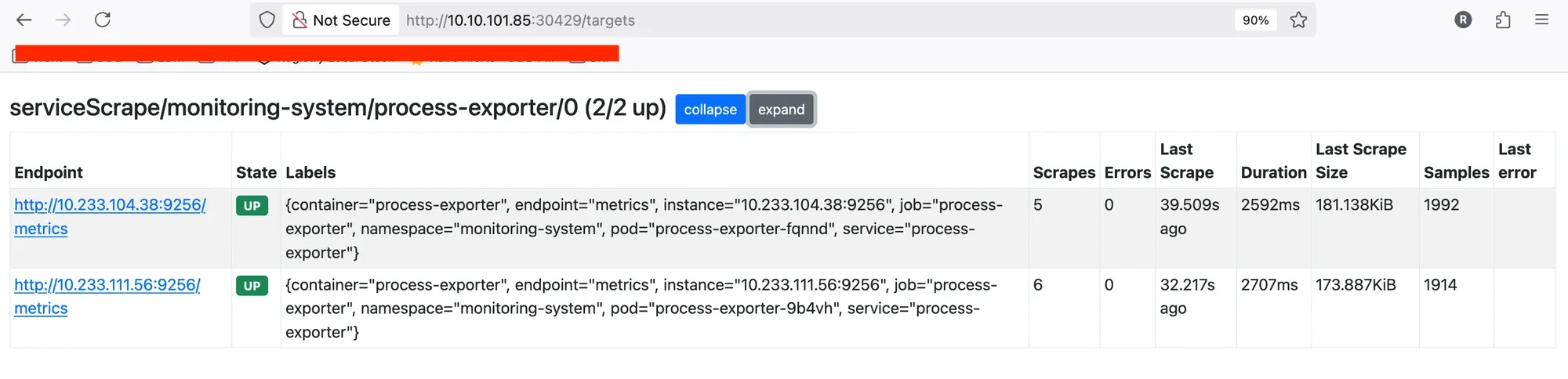Screen dimensions: 1568x379
Task: Click the Last Scrape column header
Action: (1186, 161)
